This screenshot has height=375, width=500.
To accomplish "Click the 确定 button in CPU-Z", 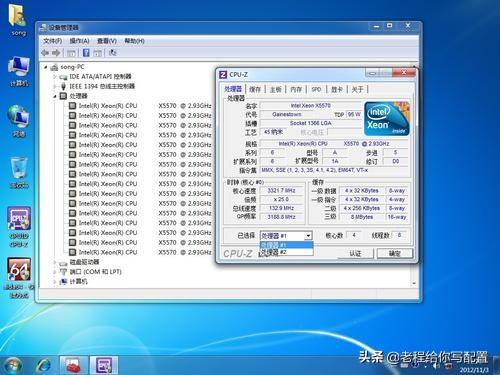I will click(x=395, y=253).
